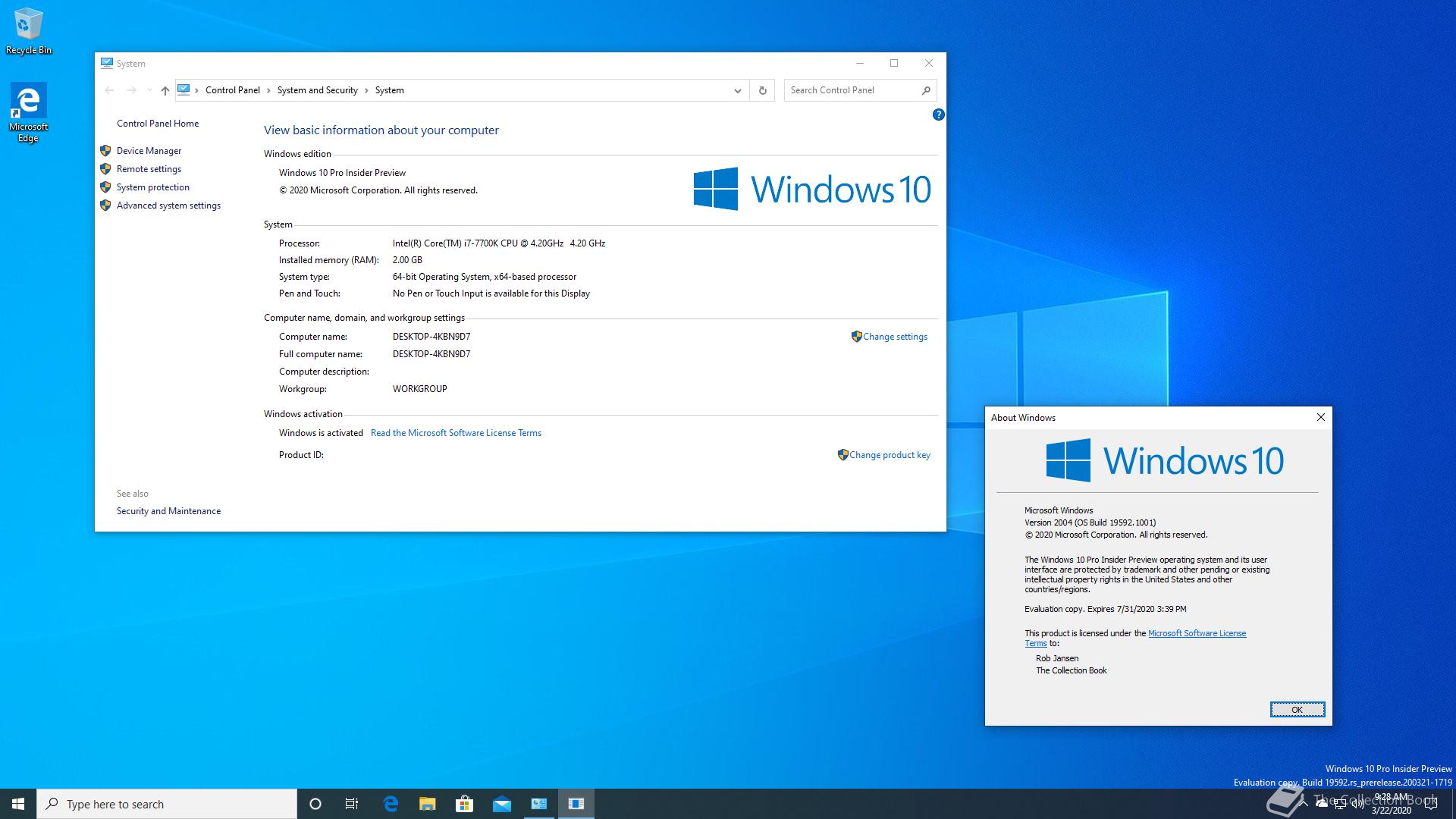The image size is (1456, 819).
Task: Go up one level with the Up arrow
Action: tap(165, 90)
